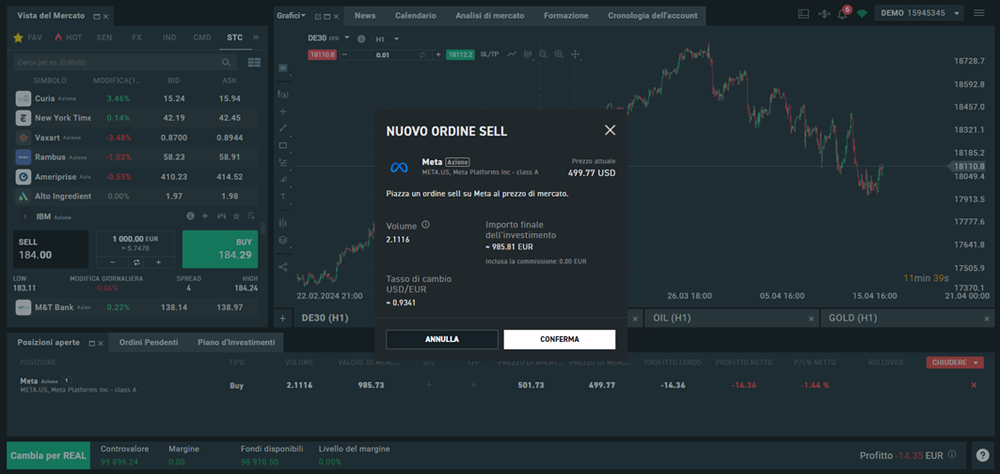This screenshot has height=474, width=1000.
Task: Open the workspace layout icon in top bar
Action: point(804,13)
